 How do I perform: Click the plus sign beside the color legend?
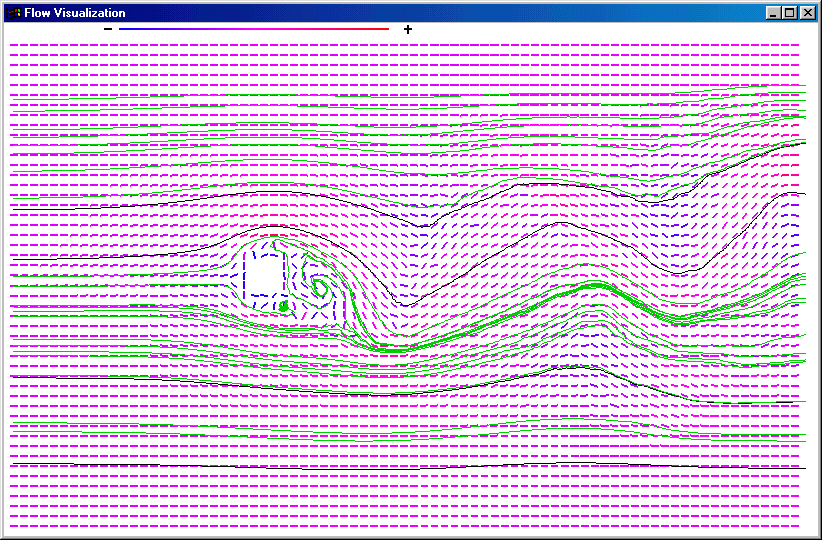point(408,29)
